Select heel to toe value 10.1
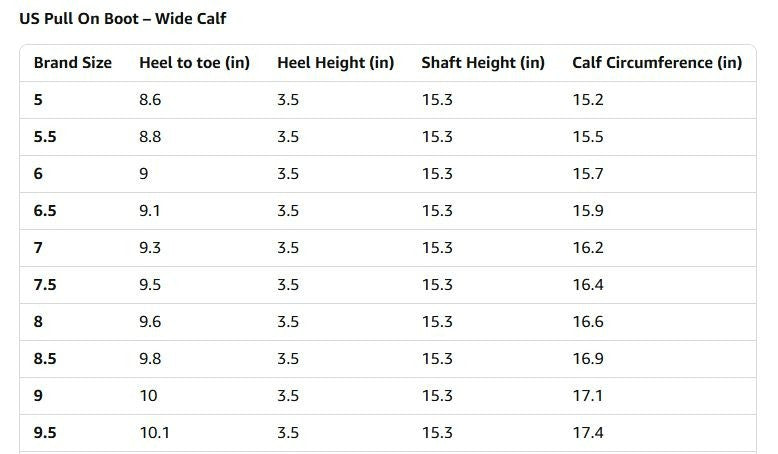This screenshot has width=778, height=454. 154,432
